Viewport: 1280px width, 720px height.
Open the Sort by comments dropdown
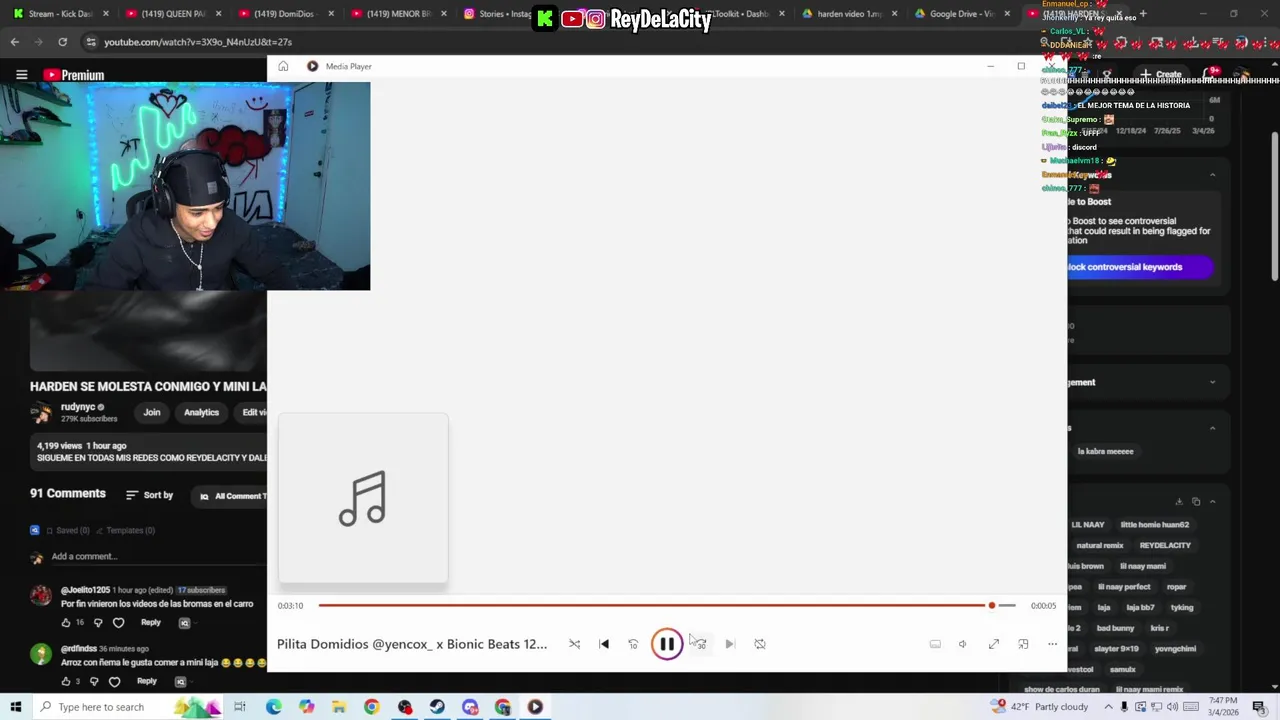click(150, 495)
